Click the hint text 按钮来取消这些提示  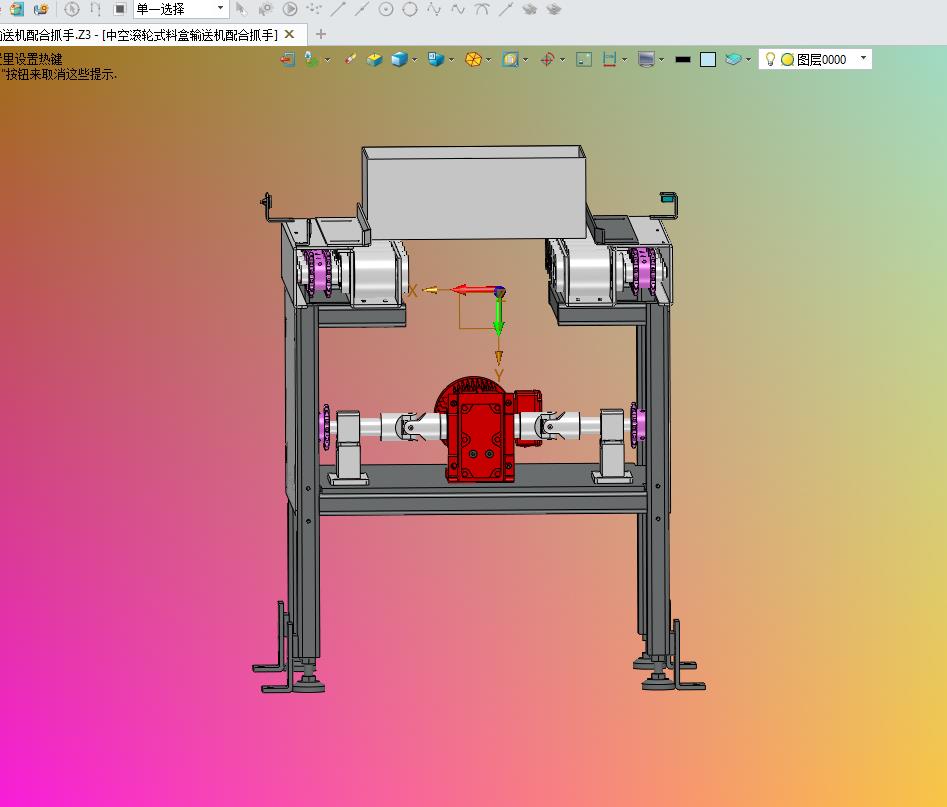tap(60, 74)
